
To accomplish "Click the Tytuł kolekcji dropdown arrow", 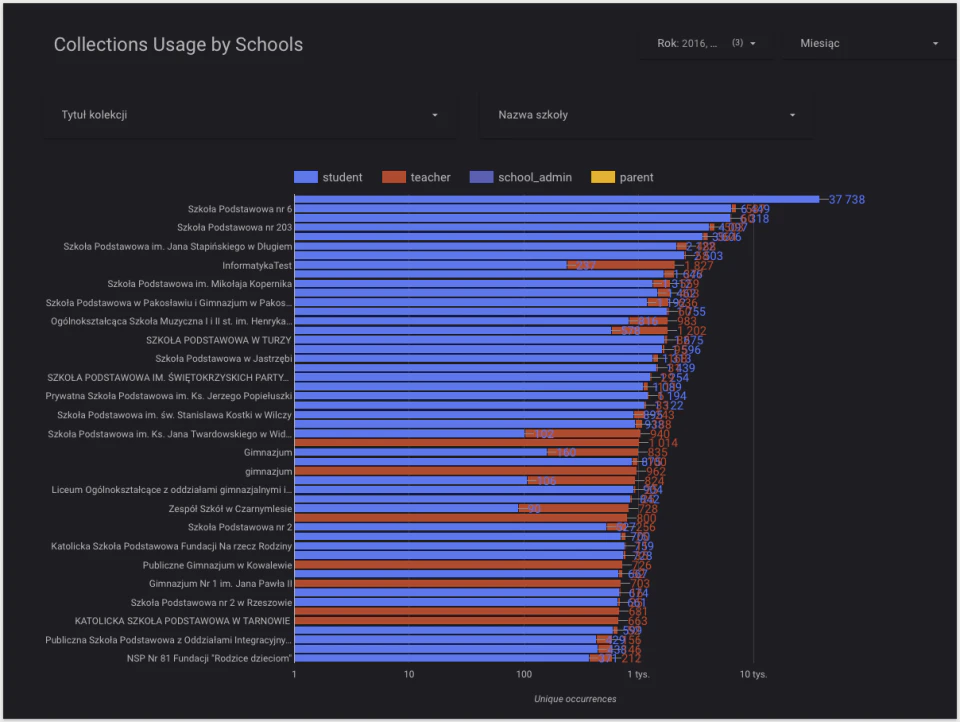I will (435, 115).
